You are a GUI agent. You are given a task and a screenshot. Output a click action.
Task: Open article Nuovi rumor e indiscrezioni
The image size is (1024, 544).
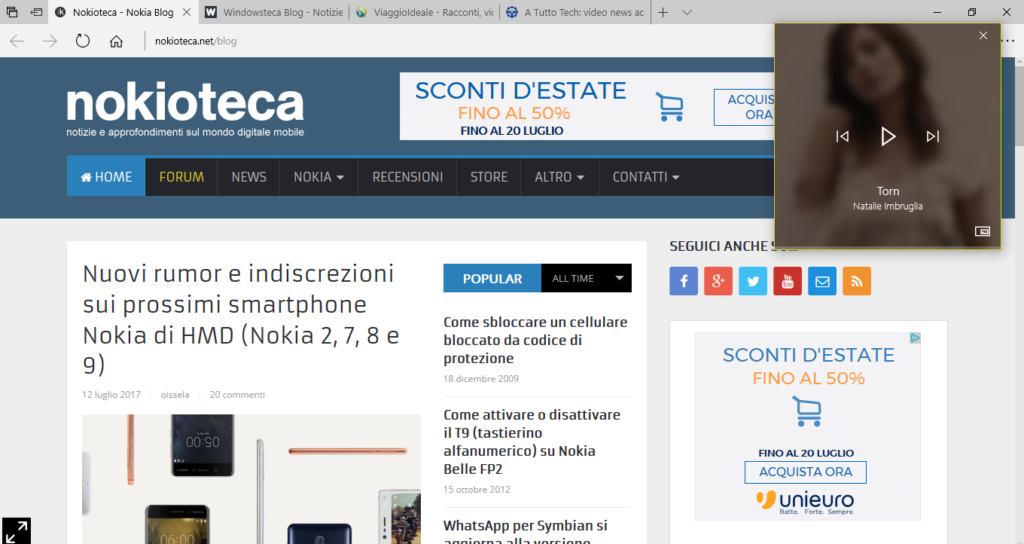(241, 319)
